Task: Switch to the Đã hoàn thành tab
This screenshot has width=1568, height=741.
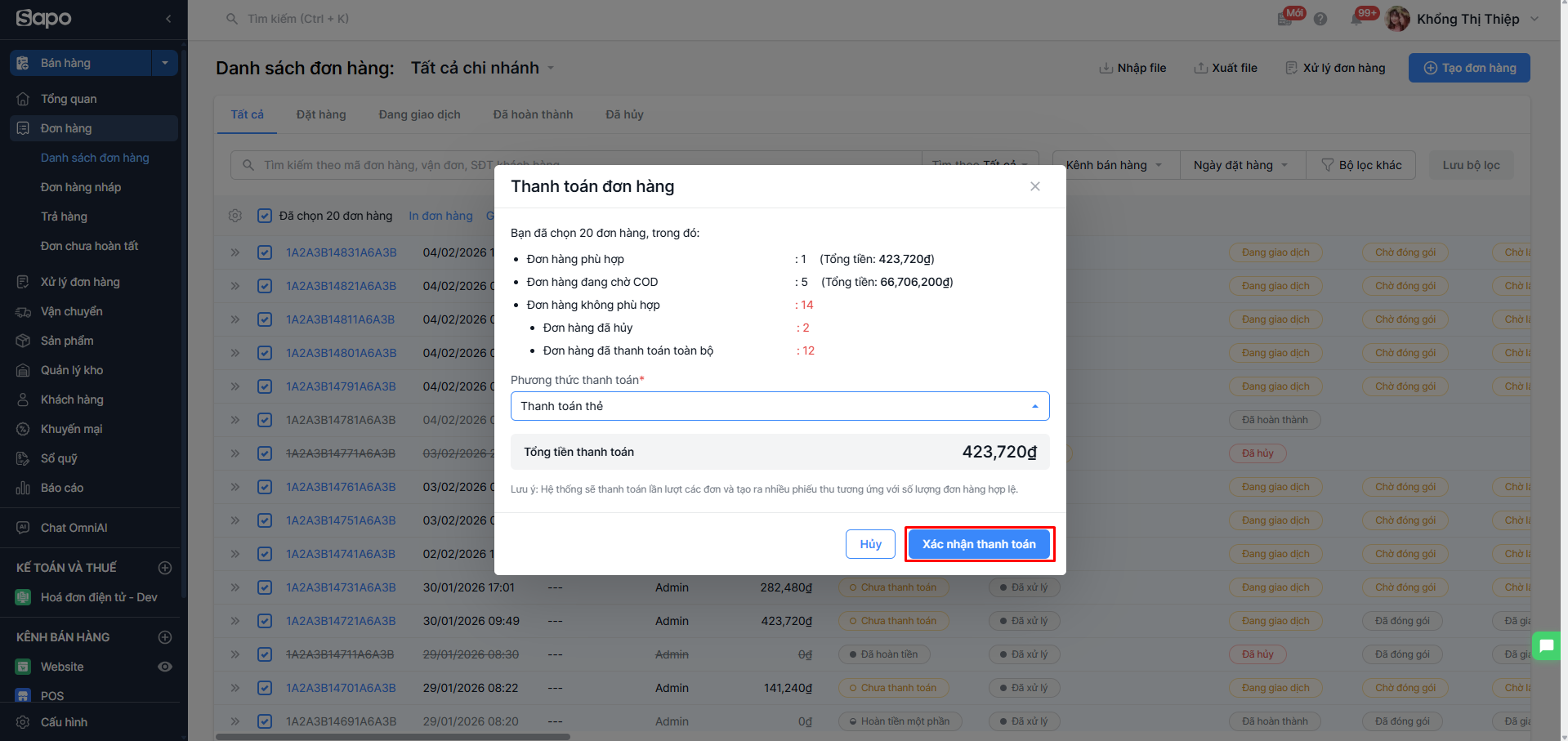Action: click(533, 114)
